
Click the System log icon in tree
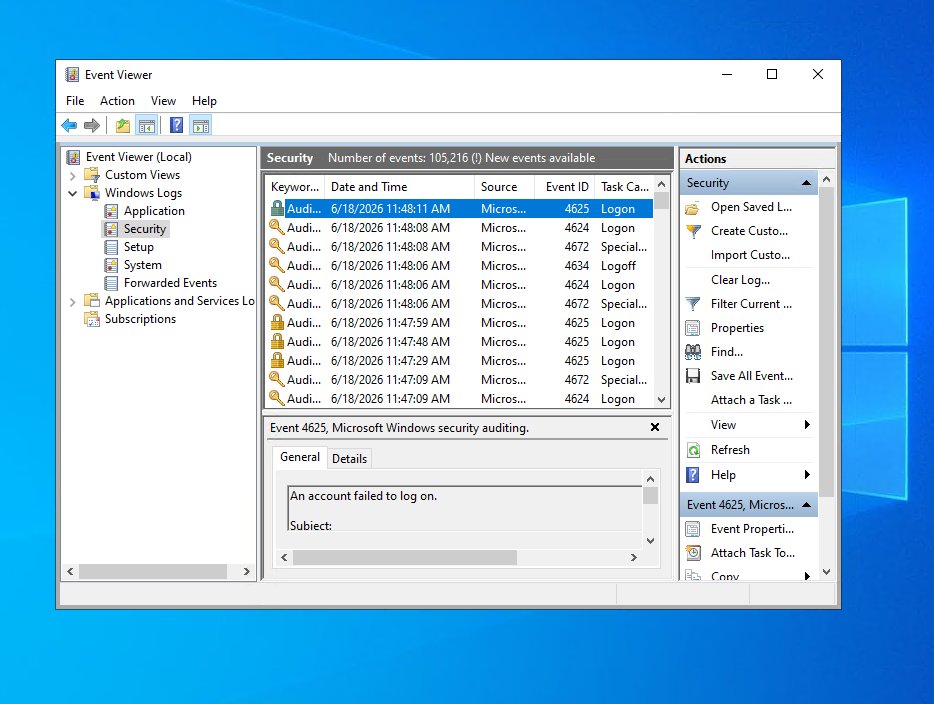pos(111,265)
